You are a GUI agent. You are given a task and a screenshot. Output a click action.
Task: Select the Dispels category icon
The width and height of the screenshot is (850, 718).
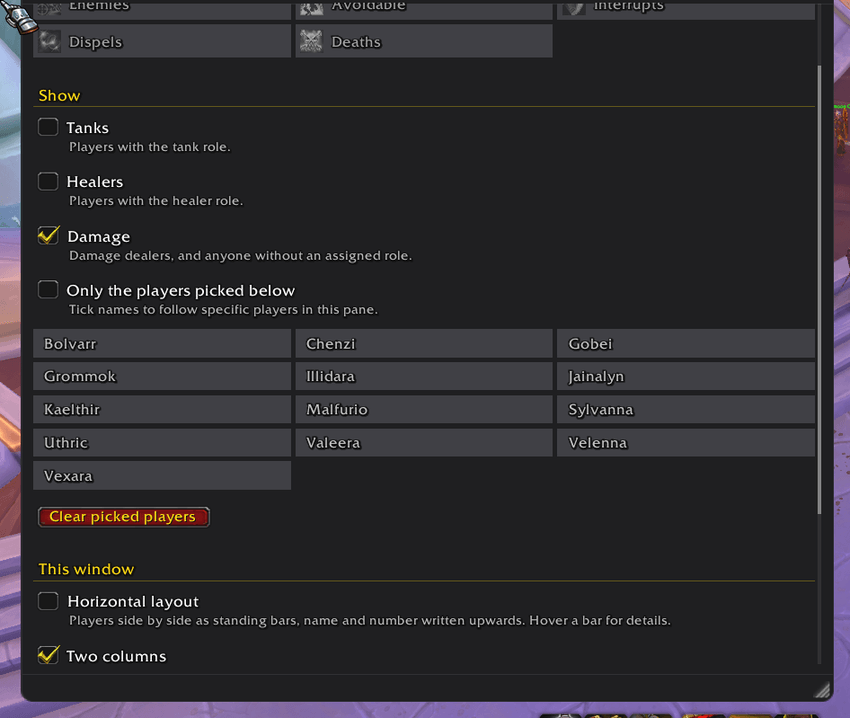(x=50, y=42)
